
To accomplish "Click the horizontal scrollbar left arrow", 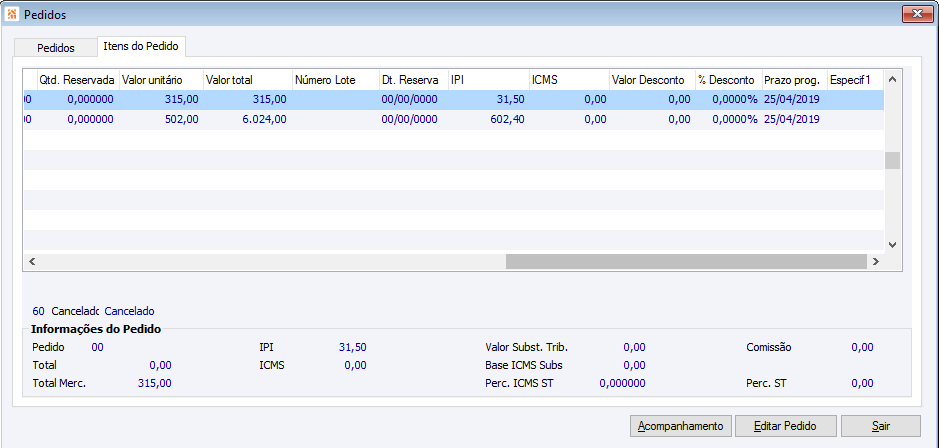I will (x=32, y=262).
